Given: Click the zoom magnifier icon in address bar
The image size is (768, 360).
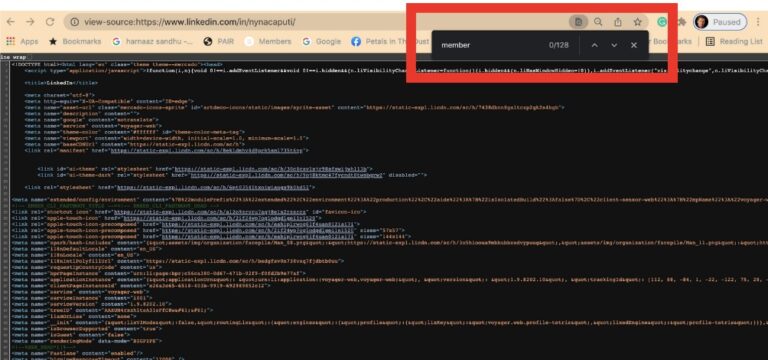Looking at the screenshot, I should [x=598, y=22].
